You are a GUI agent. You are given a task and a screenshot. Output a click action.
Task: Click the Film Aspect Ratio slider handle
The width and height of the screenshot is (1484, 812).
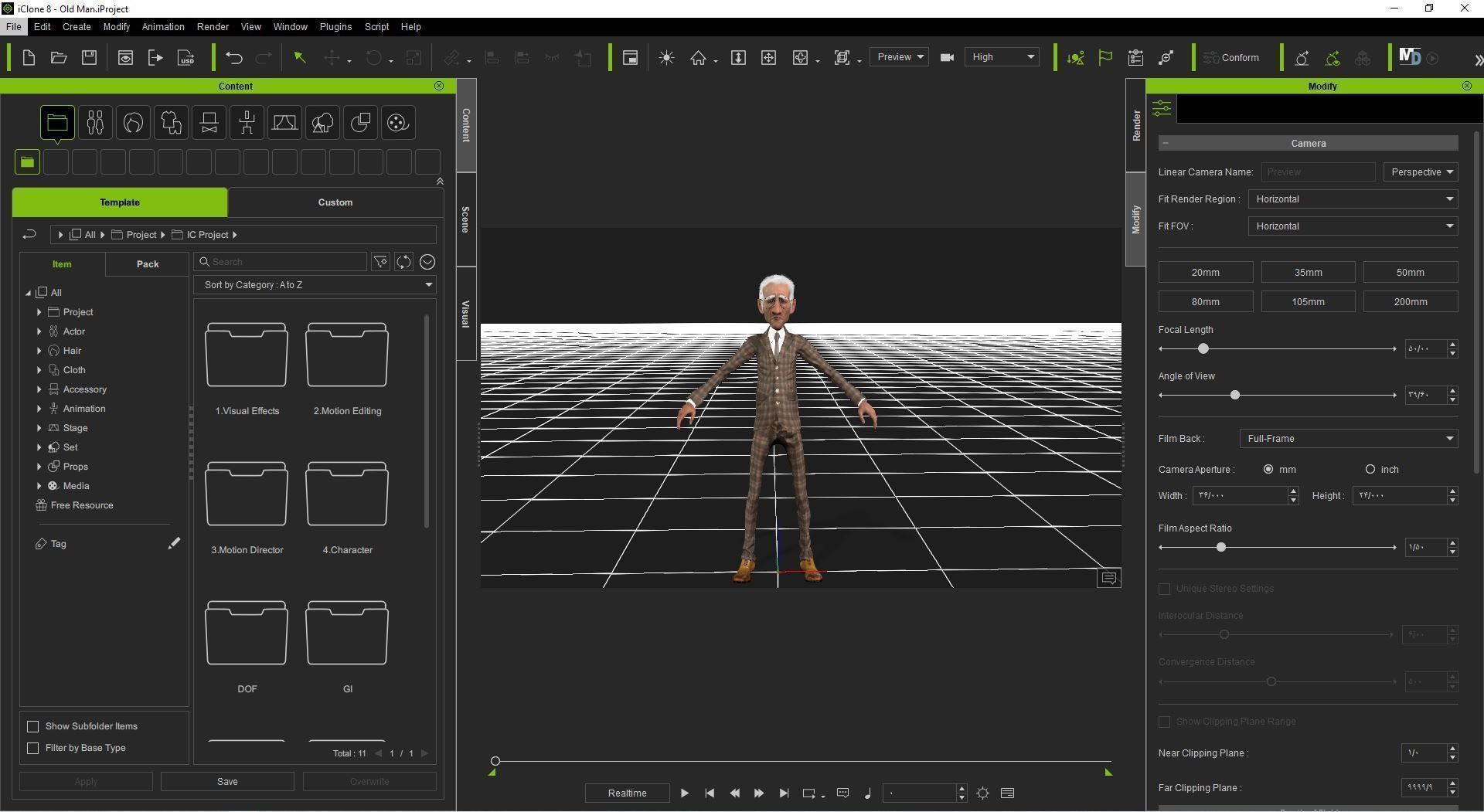click(1221, 548)
